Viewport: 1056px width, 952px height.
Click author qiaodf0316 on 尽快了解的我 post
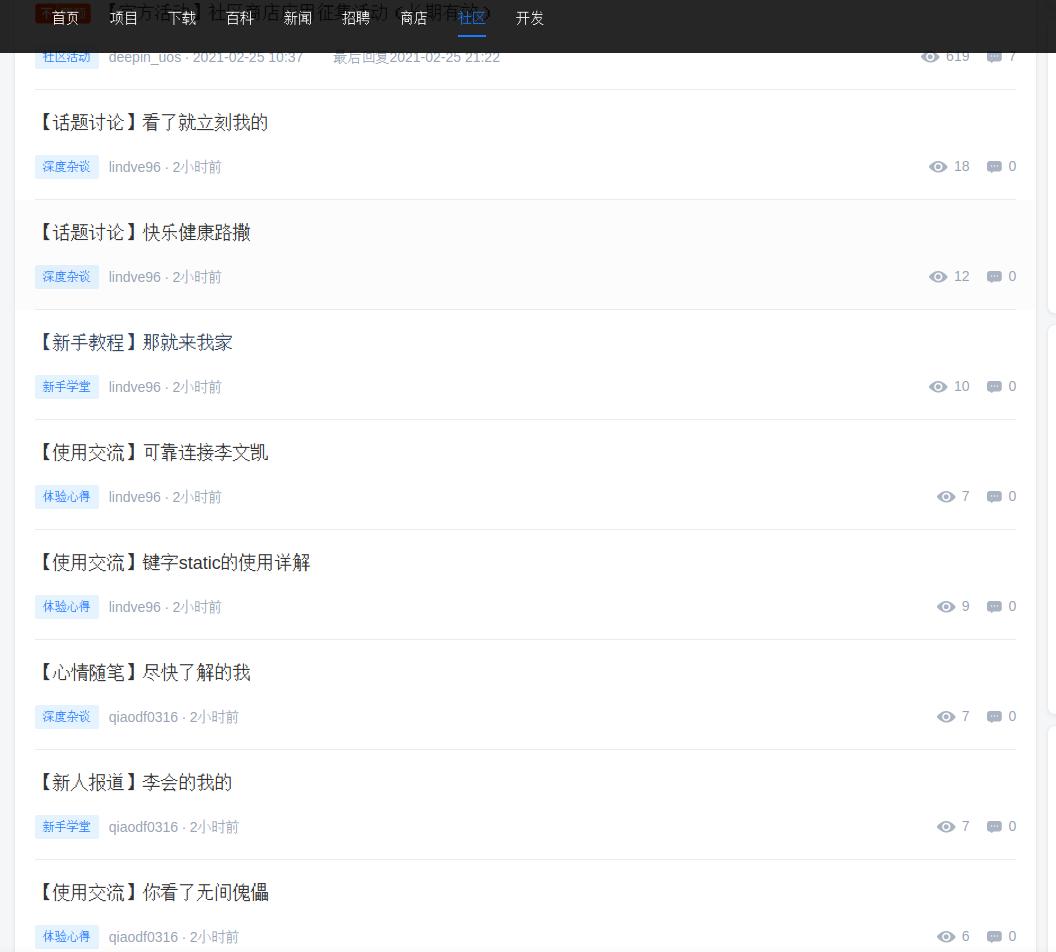coord(143,717)
